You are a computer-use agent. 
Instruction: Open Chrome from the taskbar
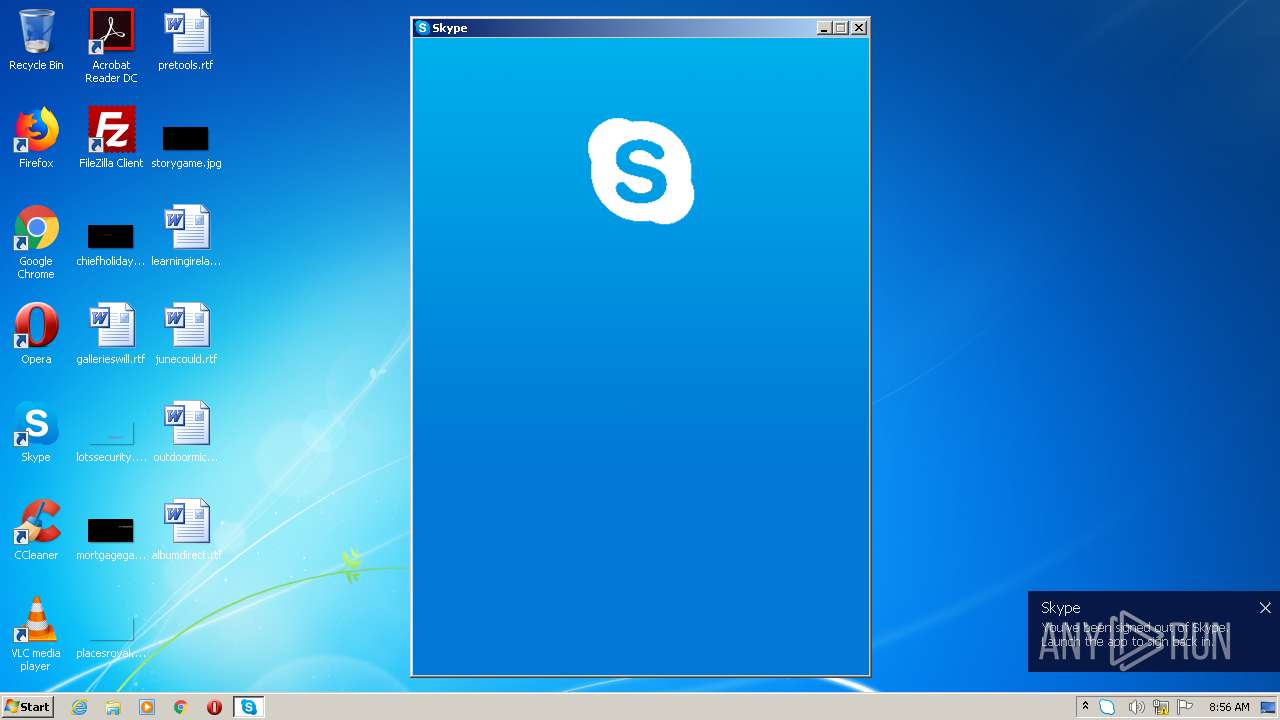pyautogui.click(x=181, y=707)
